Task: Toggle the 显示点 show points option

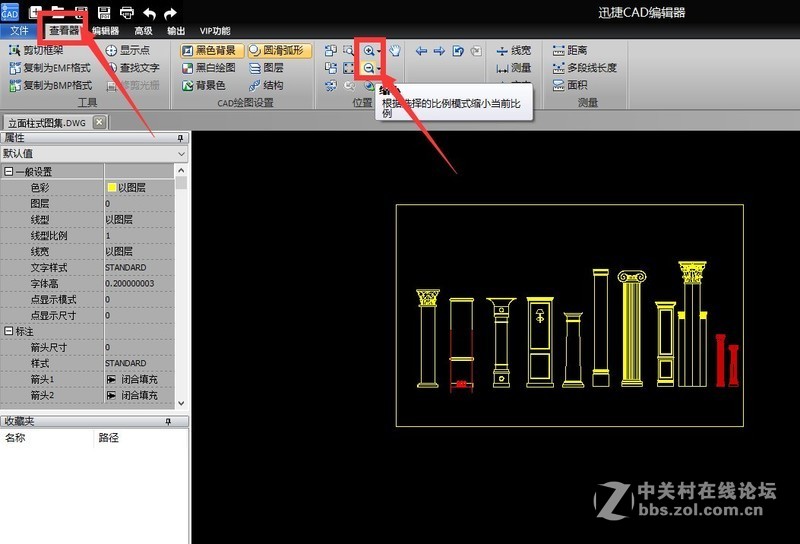Action: tap(128, 50)
